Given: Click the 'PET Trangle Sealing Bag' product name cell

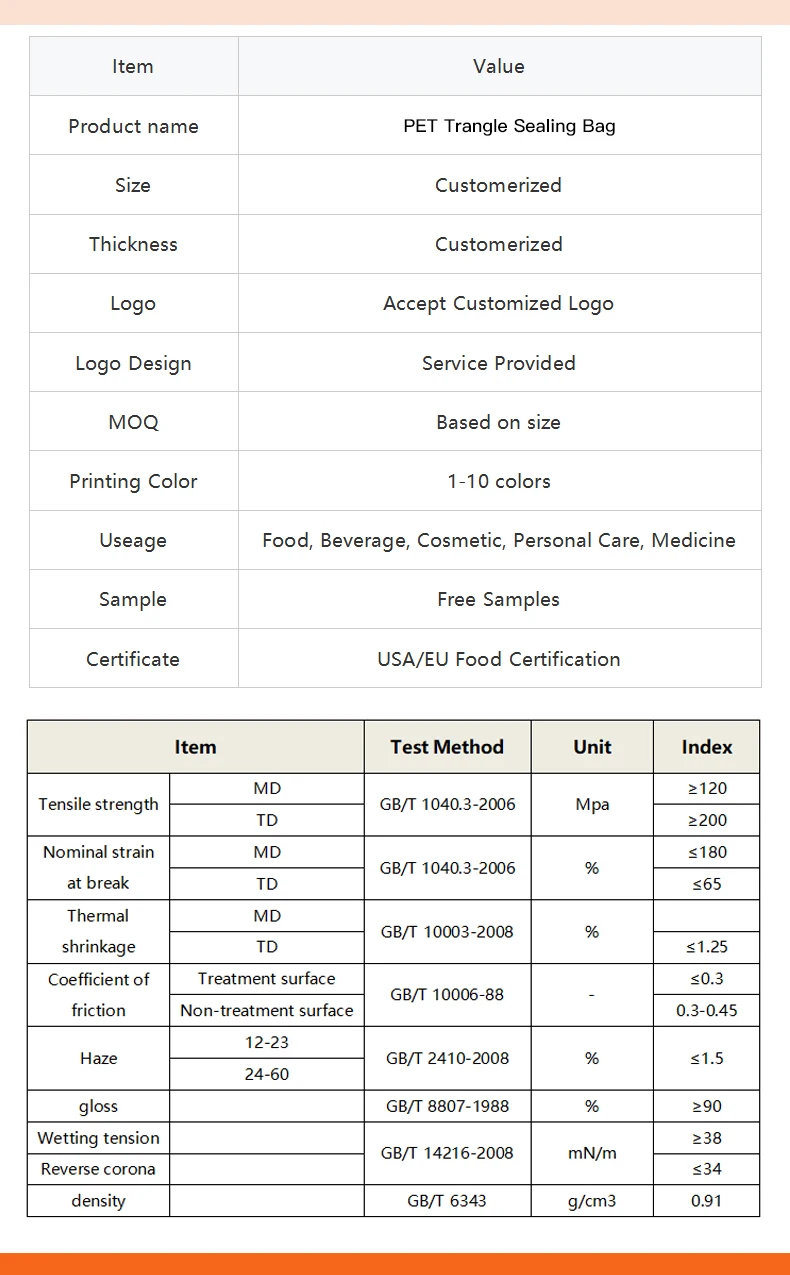Looking at the screenshot, I should [x=499, y=125].
